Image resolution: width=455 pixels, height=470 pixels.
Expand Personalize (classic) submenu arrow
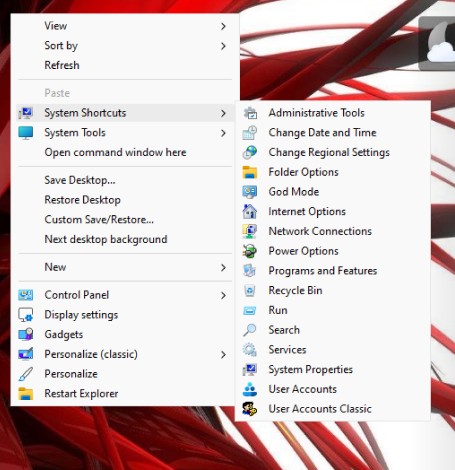[223, 354]
